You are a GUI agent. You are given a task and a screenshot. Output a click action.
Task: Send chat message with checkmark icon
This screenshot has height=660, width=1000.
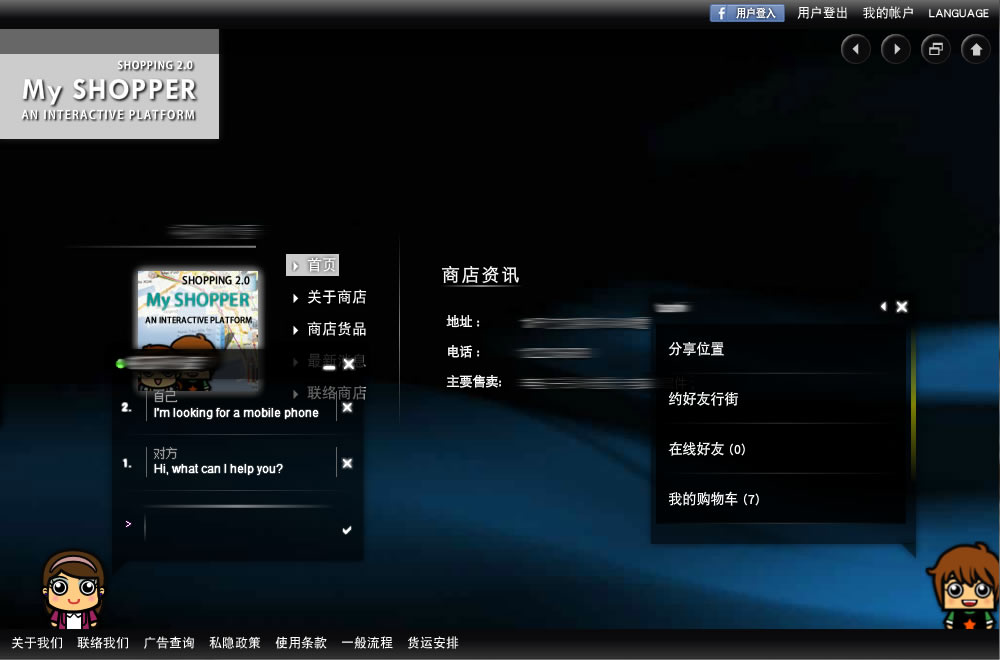[x=347, y=530]
